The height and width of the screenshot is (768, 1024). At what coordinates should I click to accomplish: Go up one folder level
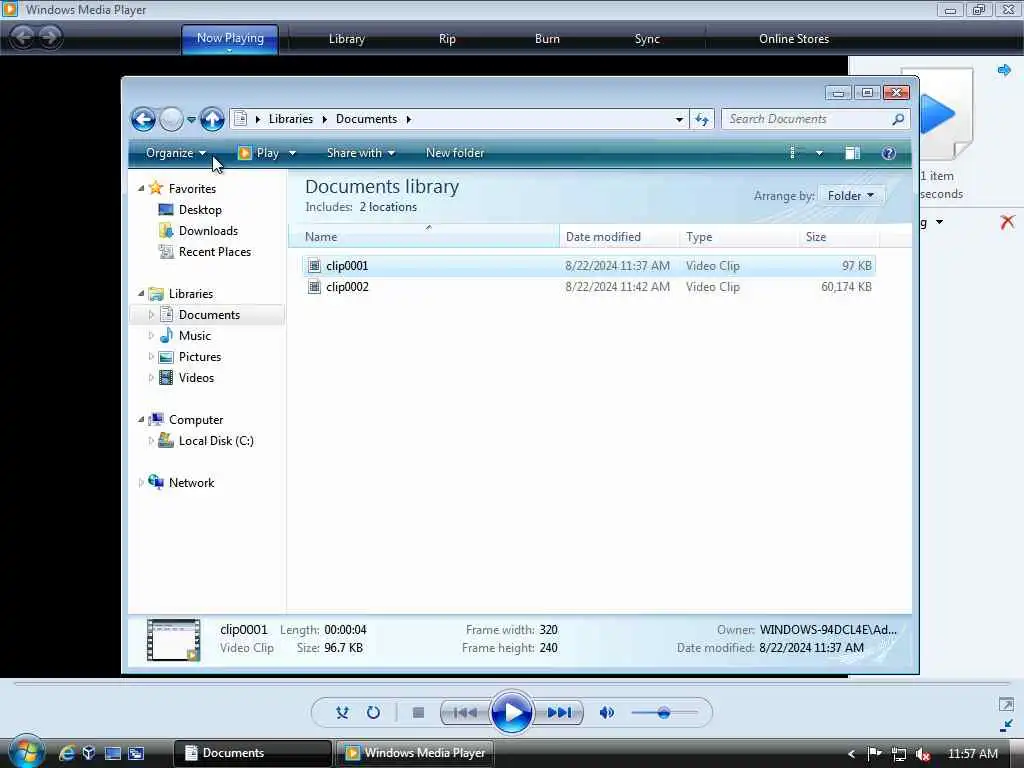212,120
